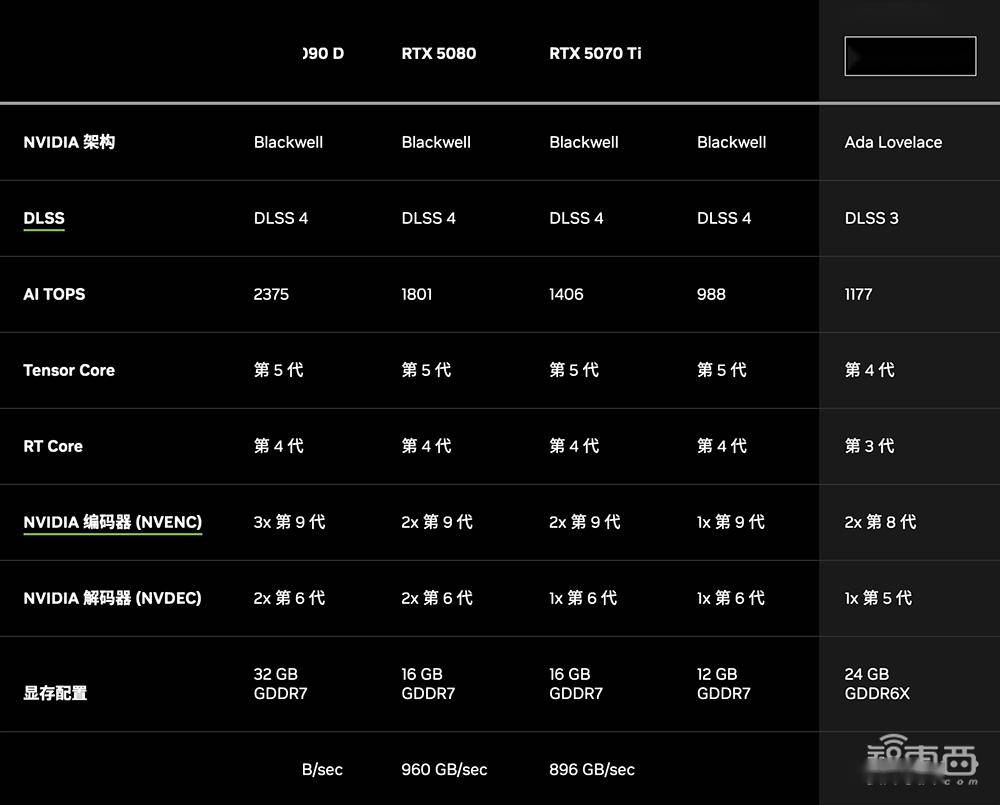Select Tensor Core 第 4 代 in Ada Lovelace column

(x=869, y=370)
